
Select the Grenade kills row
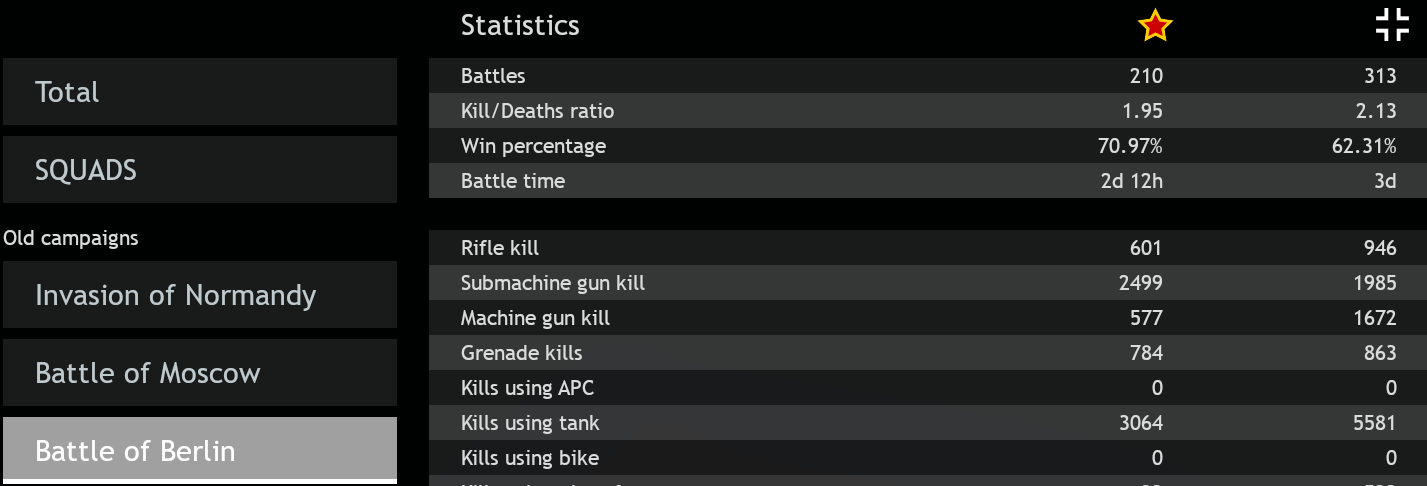928,352
